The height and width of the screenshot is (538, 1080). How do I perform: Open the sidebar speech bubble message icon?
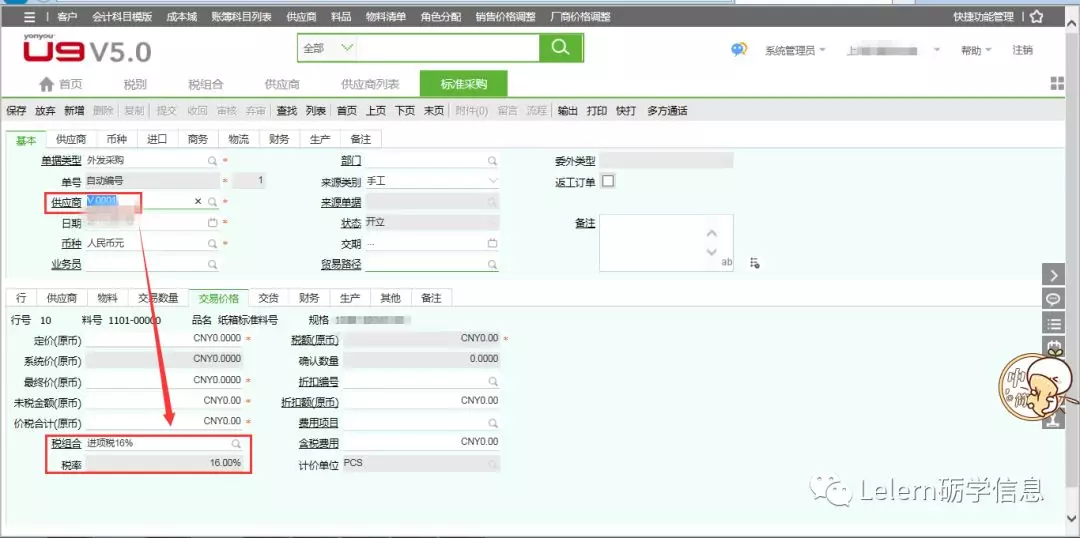coord(1054,300)
